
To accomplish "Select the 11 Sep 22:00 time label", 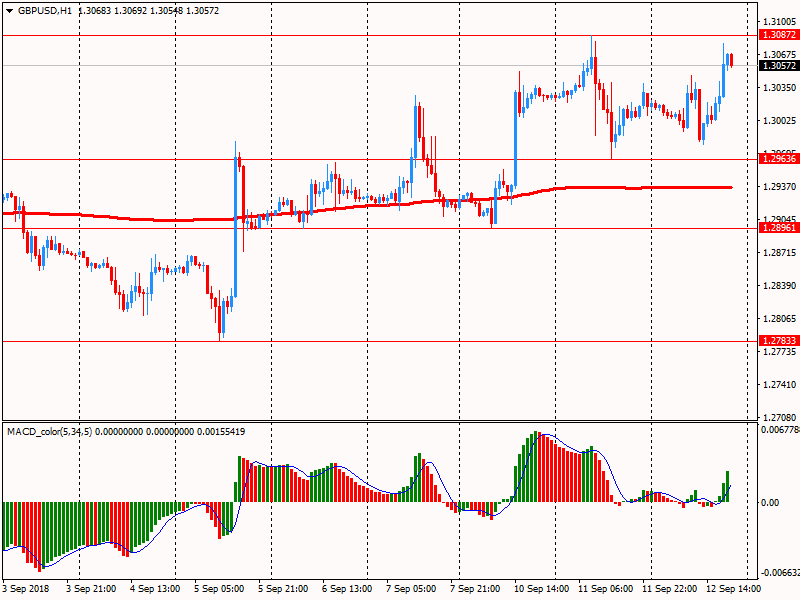I will (669, 589).
